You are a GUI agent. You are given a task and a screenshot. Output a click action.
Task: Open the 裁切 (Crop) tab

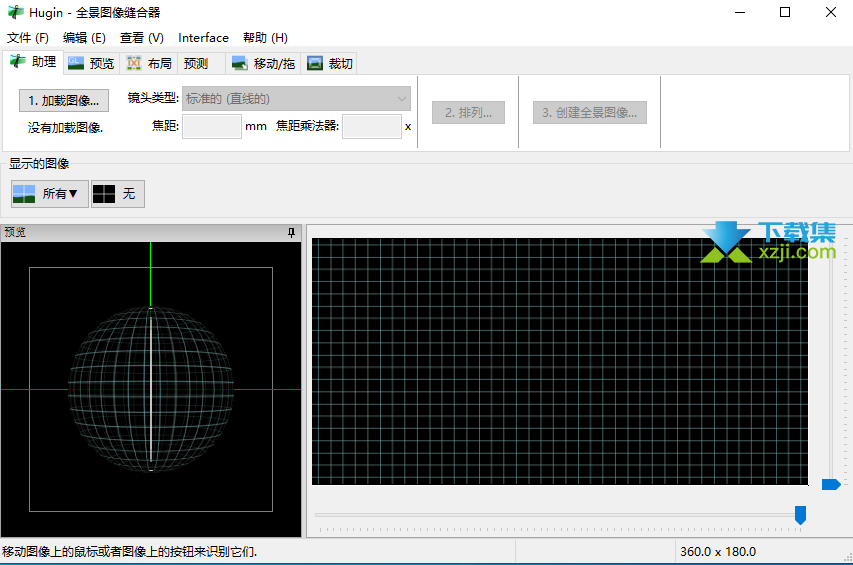pos(331,64)
